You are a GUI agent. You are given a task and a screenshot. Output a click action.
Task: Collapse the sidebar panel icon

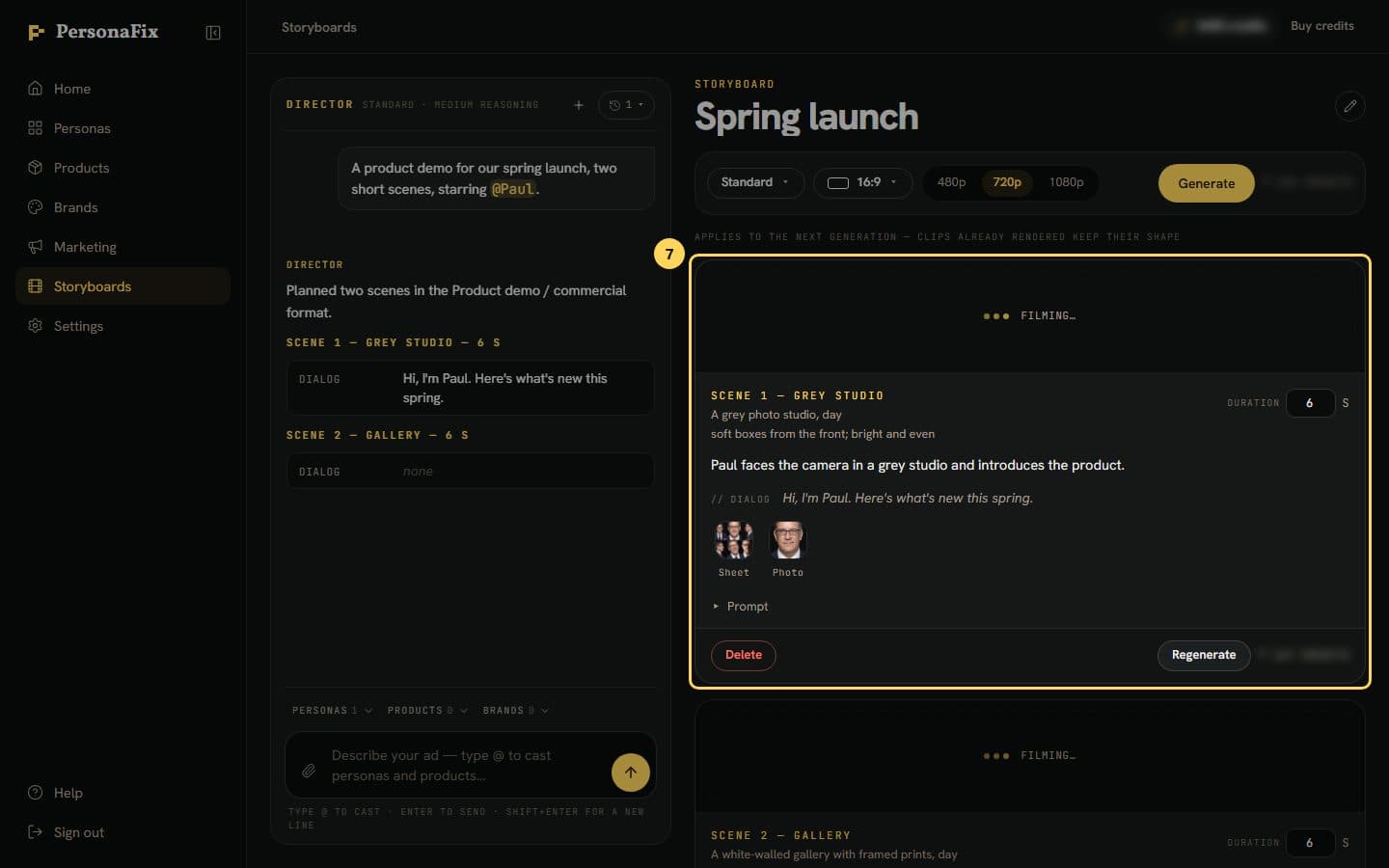point(213,33)
